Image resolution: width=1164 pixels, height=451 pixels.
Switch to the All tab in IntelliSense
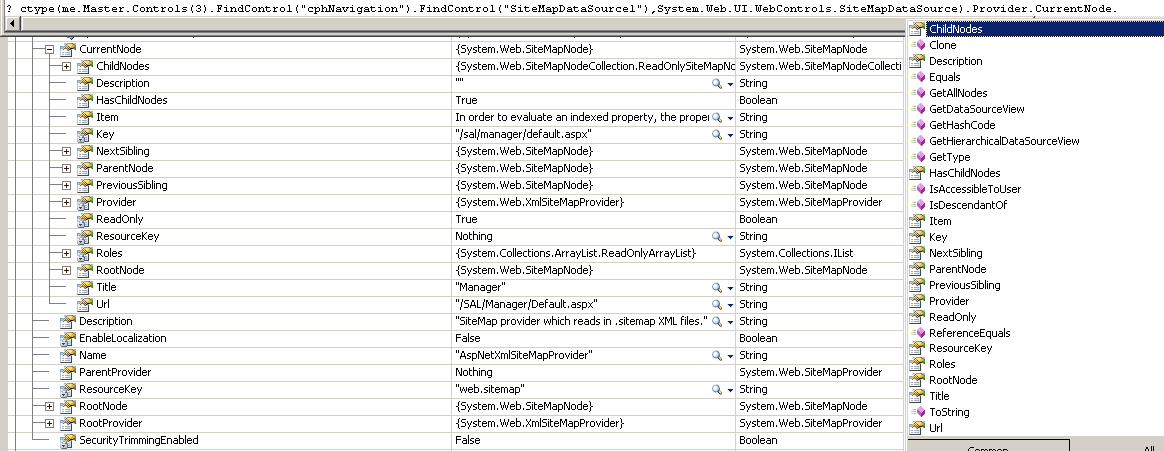[1148, 448]
